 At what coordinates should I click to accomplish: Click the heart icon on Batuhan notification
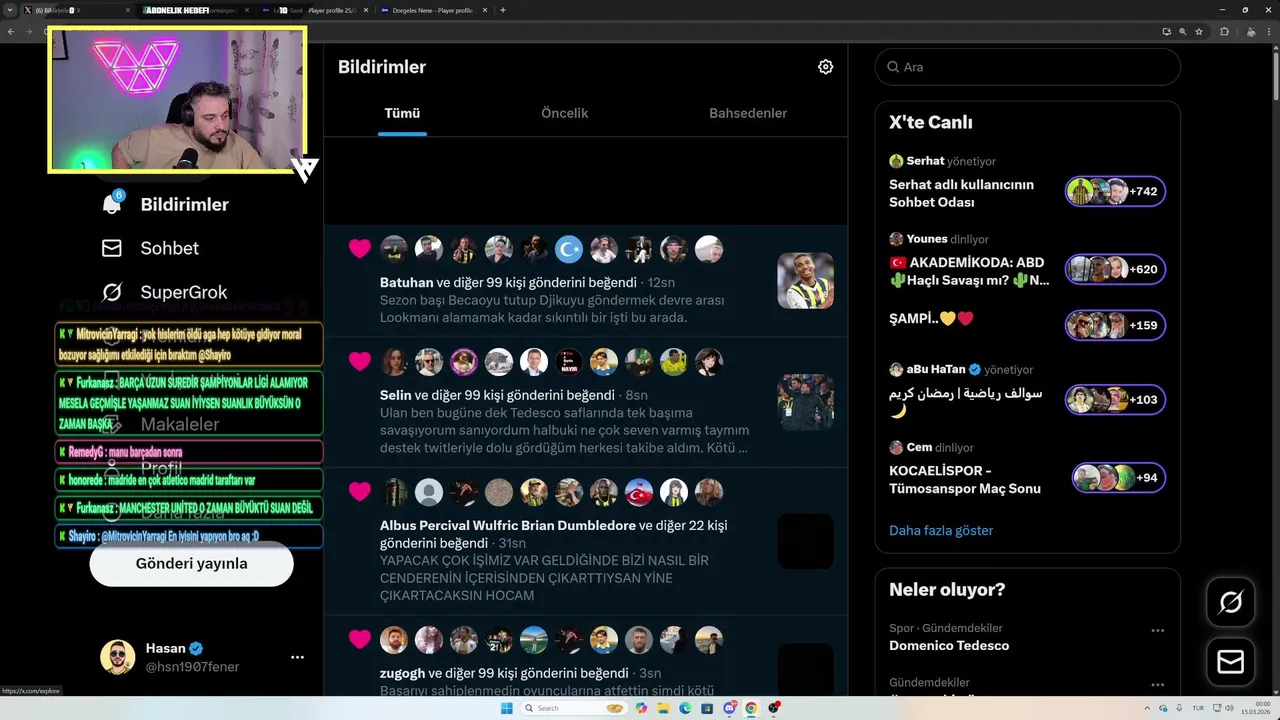click(360, 249)
